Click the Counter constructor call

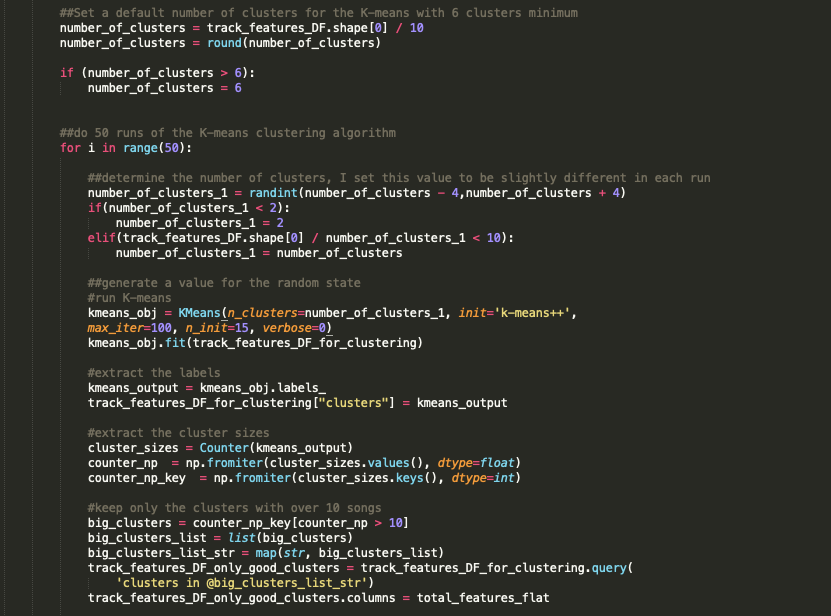(x=225, y=447)
